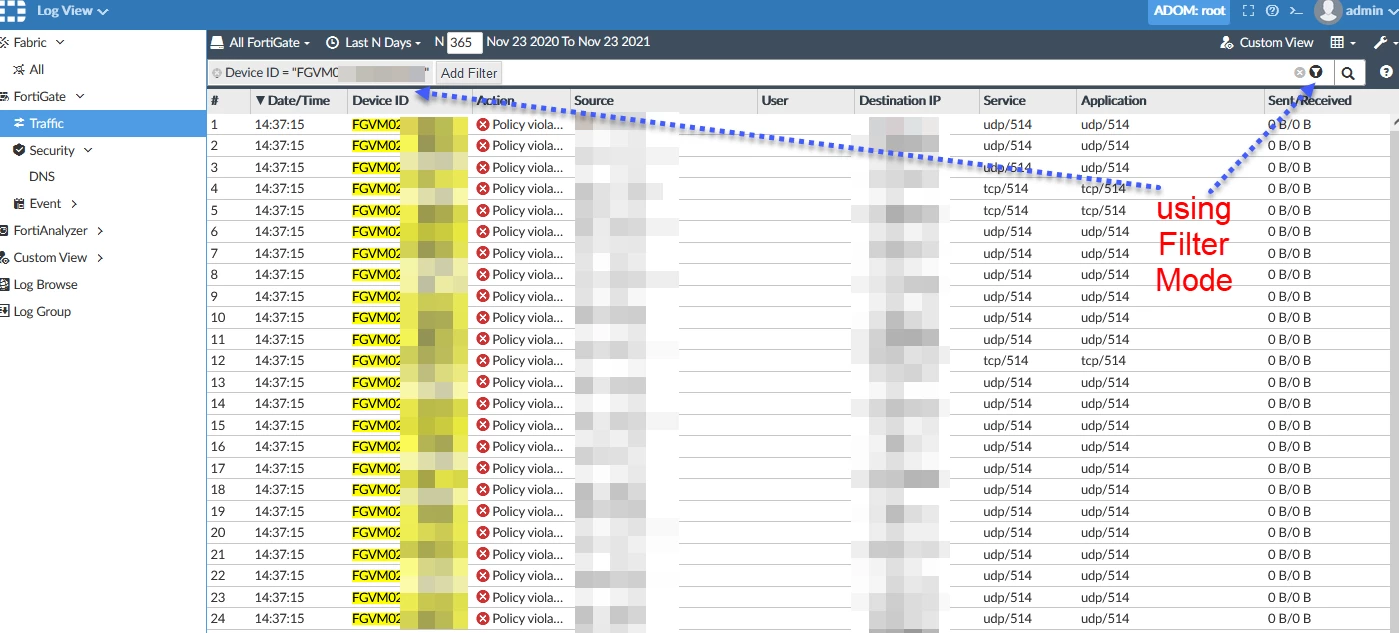Click Policy violation icon in row 12
The image size is (1399, 633).
pyautogui.click(x=483, y=361)
